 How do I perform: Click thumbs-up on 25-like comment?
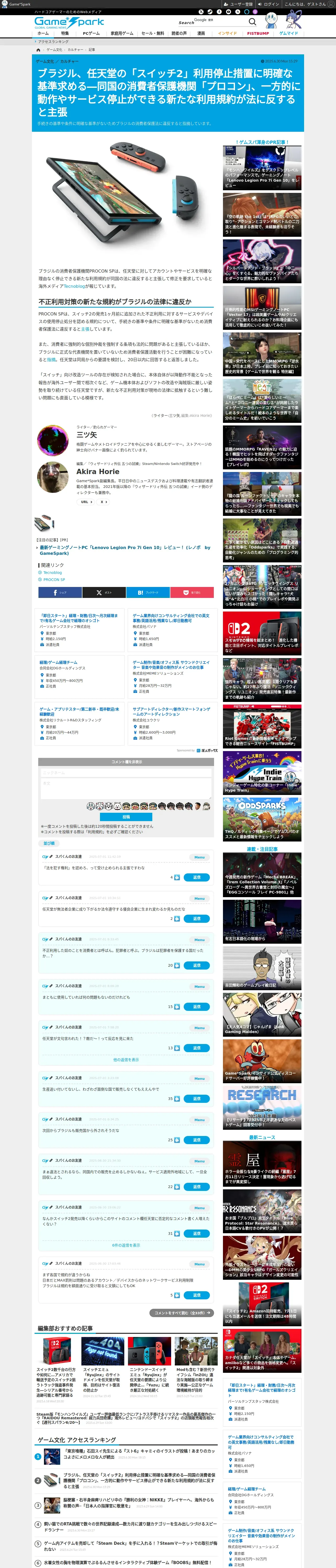coord(177,1140)
